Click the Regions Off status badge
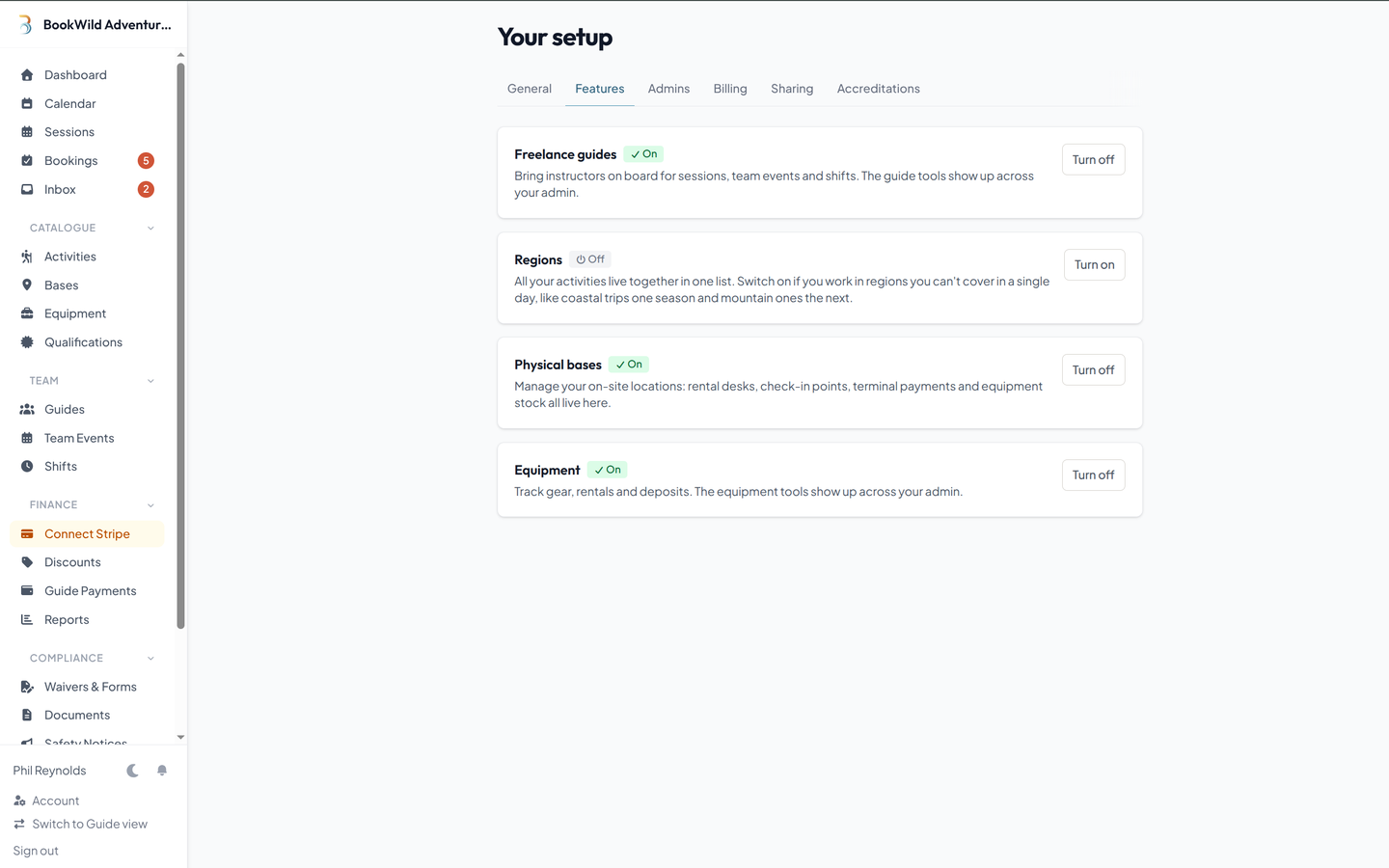 [x=590, y=259]
